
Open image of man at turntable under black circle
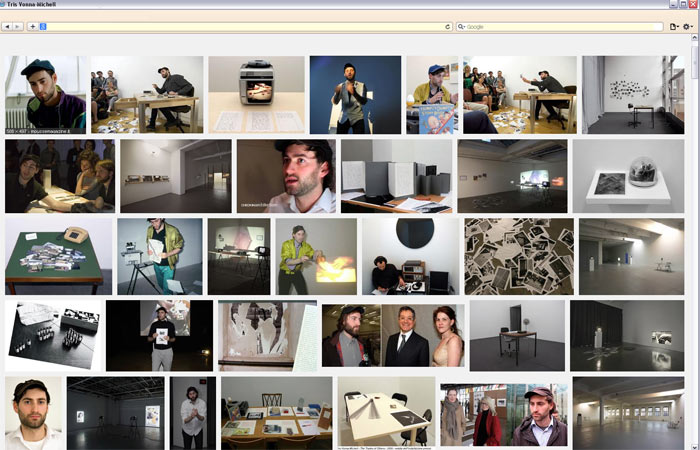(x=410, y=256)
